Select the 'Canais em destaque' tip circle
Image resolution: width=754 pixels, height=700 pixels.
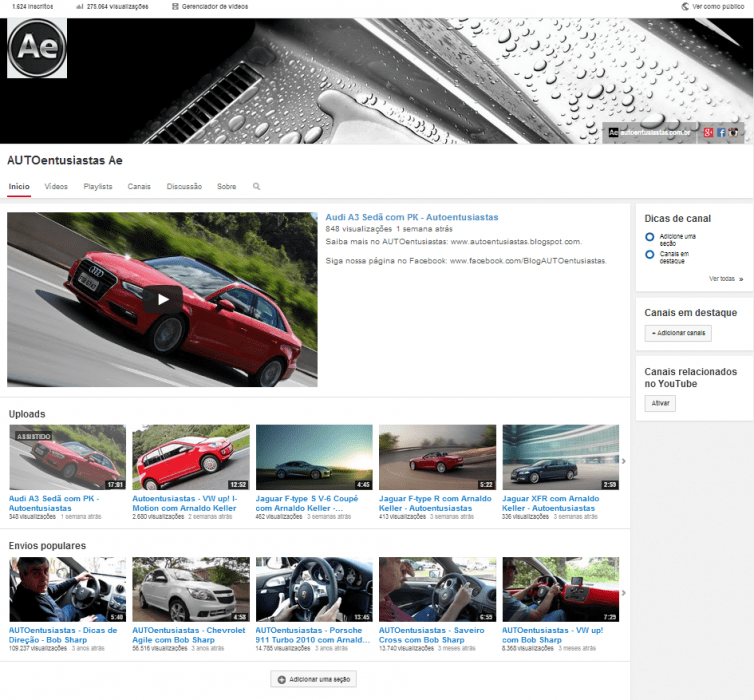(650, 255)
